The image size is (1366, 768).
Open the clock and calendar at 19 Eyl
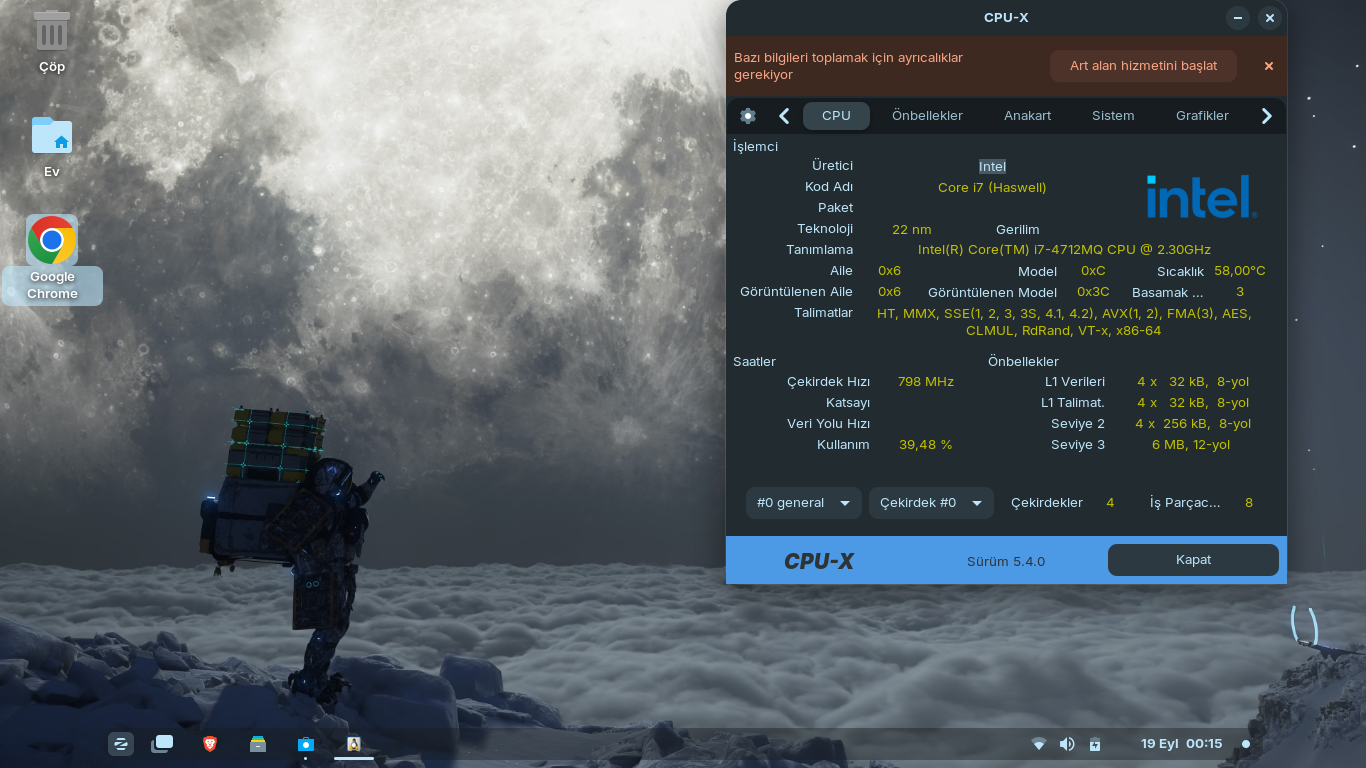[x=1181, y=744]
